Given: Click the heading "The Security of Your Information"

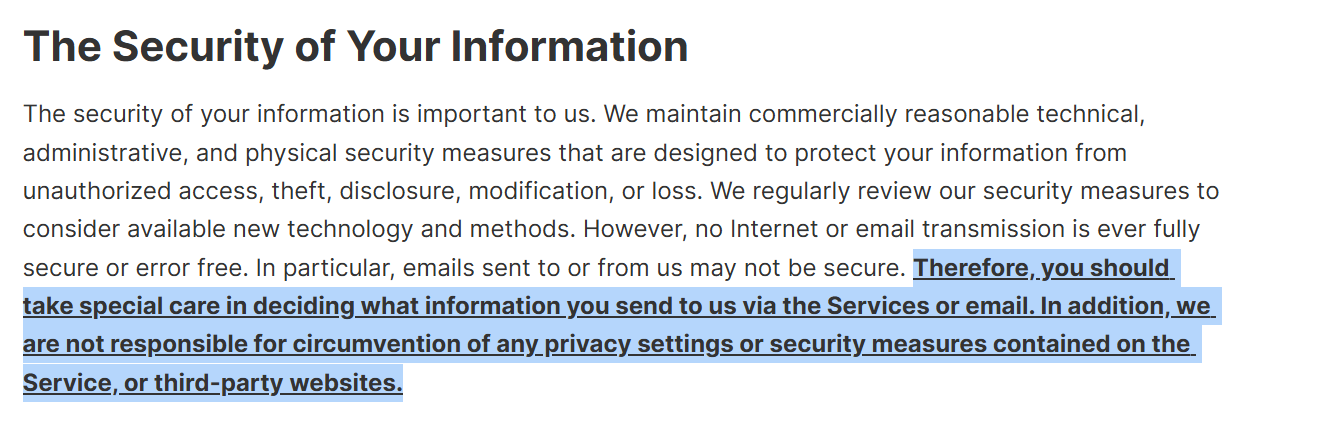Looking at the screenshot, I should pos(356,47).
